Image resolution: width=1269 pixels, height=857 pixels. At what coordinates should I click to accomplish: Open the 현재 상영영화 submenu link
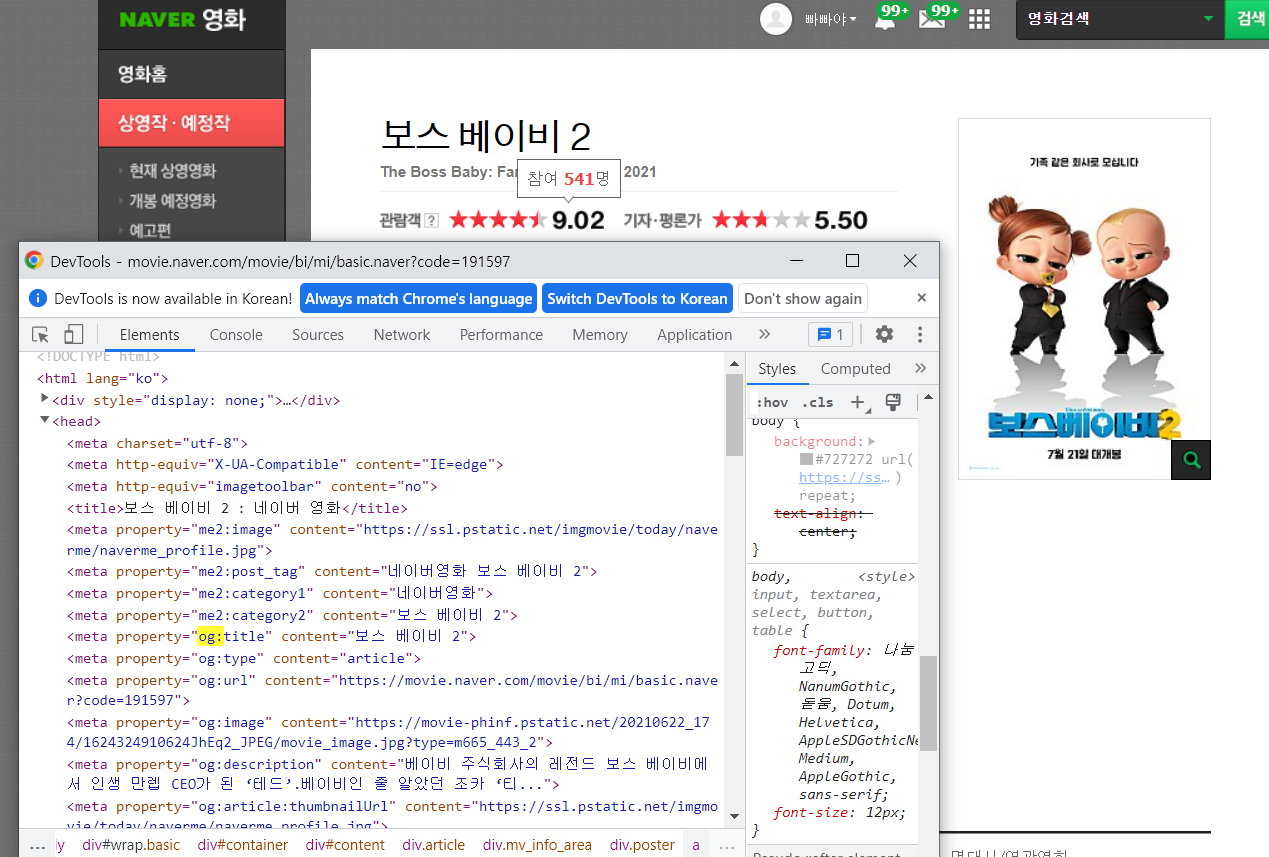point(172,171)
